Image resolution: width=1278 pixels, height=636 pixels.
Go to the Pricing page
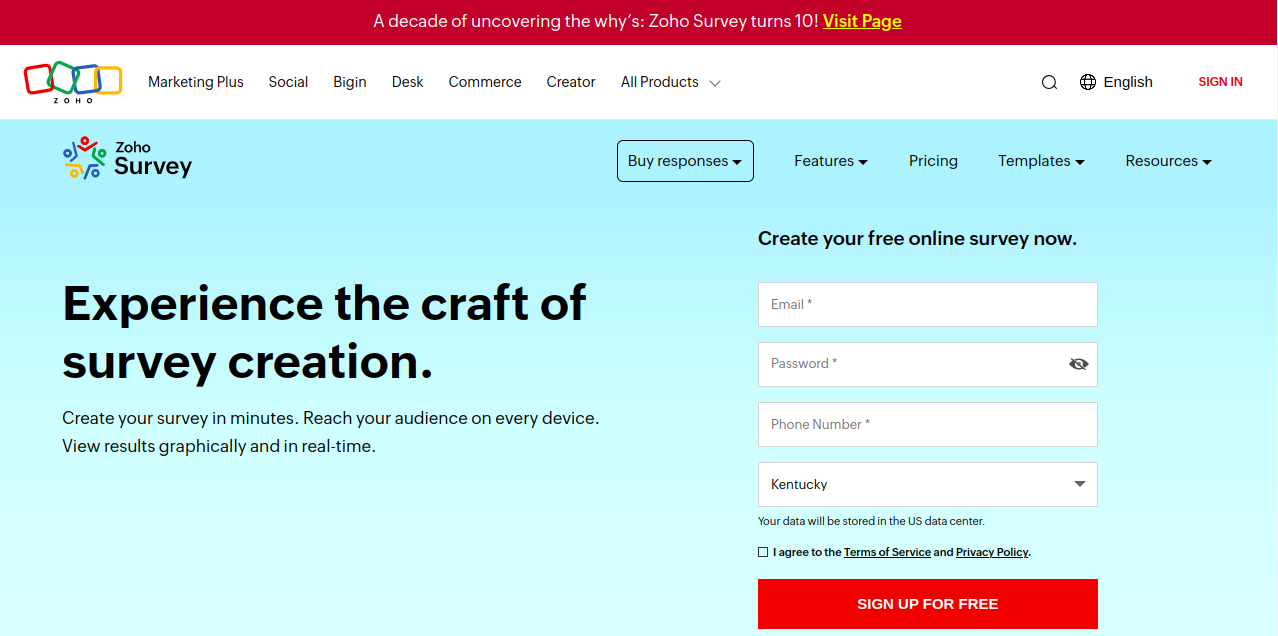tap(933, 161)
